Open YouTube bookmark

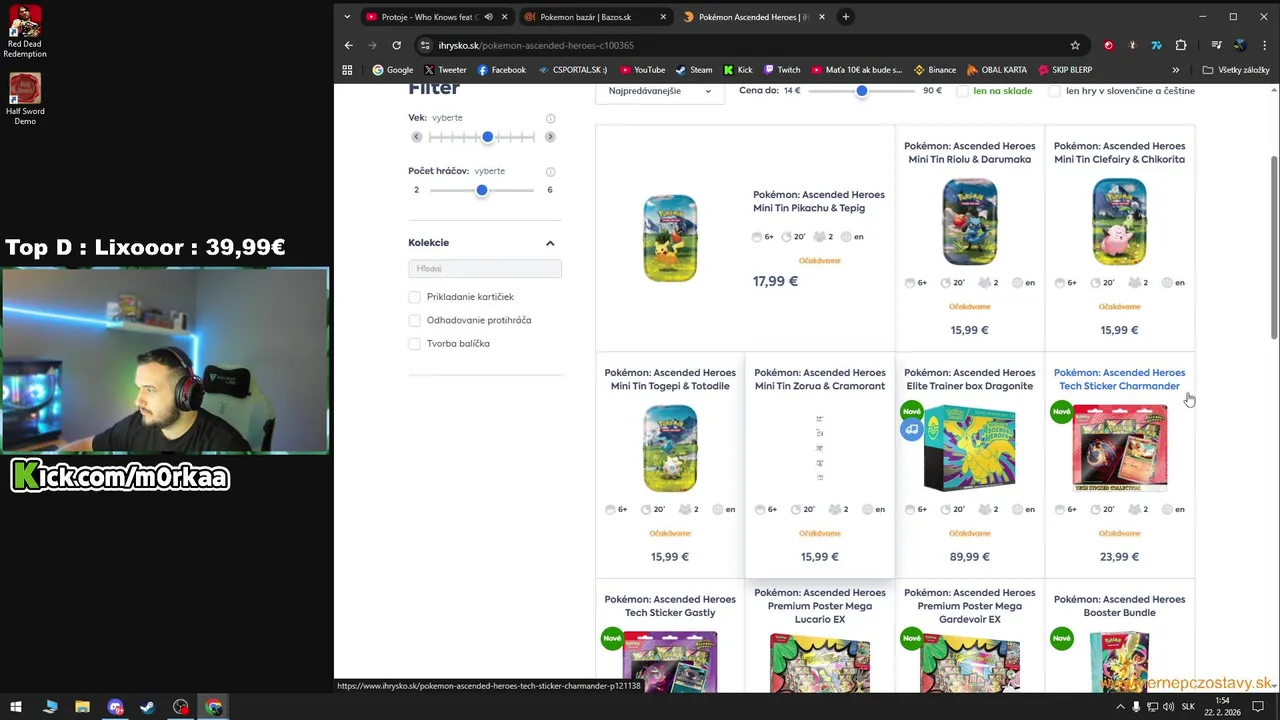click(x=642, y=70)
